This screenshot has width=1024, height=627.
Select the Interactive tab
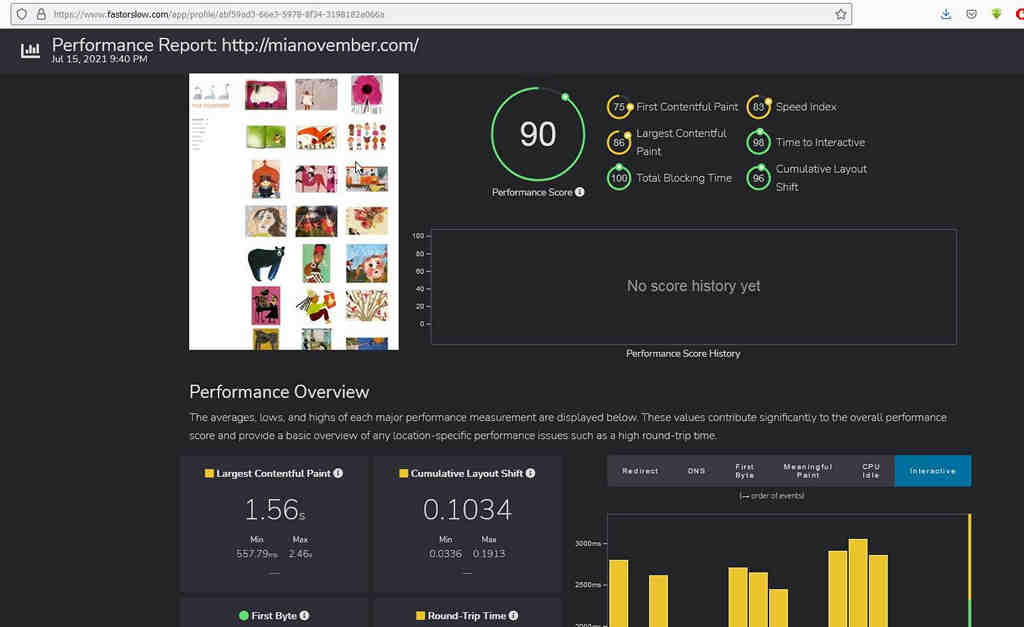[933, 471]
